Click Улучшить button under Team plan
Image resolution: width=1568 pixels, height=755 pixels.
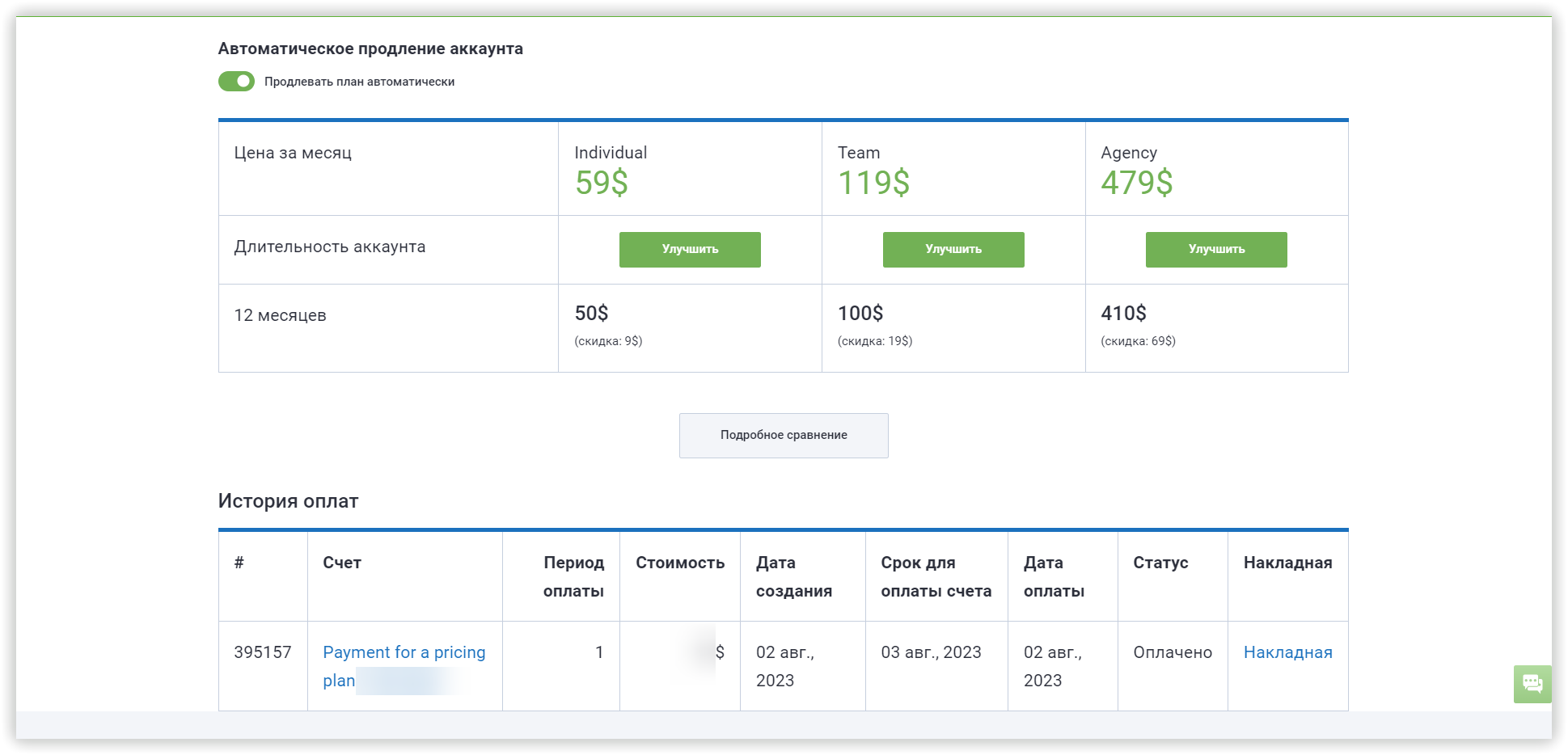(x=953, y=249)
